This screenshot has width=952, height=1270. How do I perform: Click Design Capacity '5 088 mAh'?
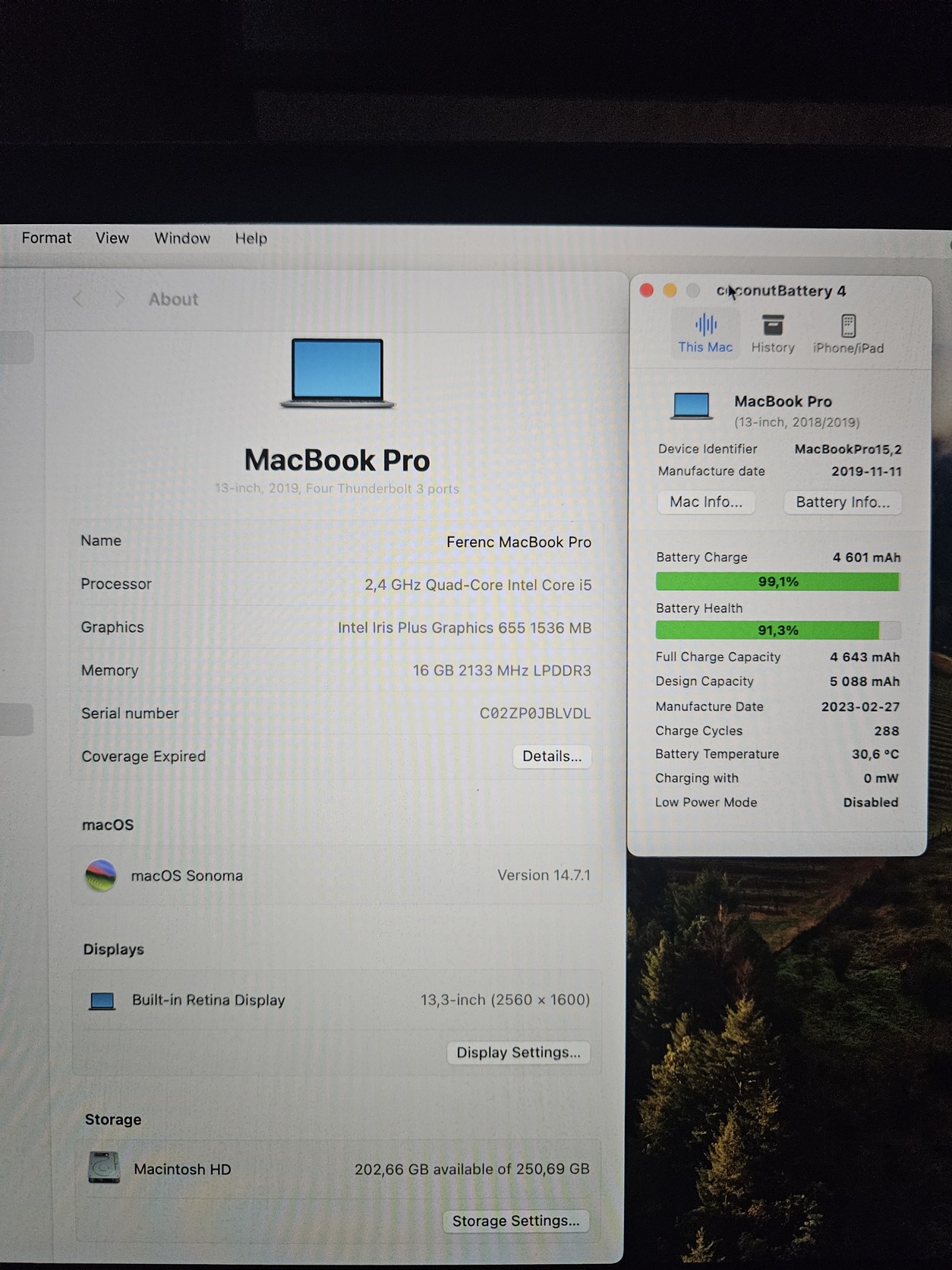pos(865,681)
